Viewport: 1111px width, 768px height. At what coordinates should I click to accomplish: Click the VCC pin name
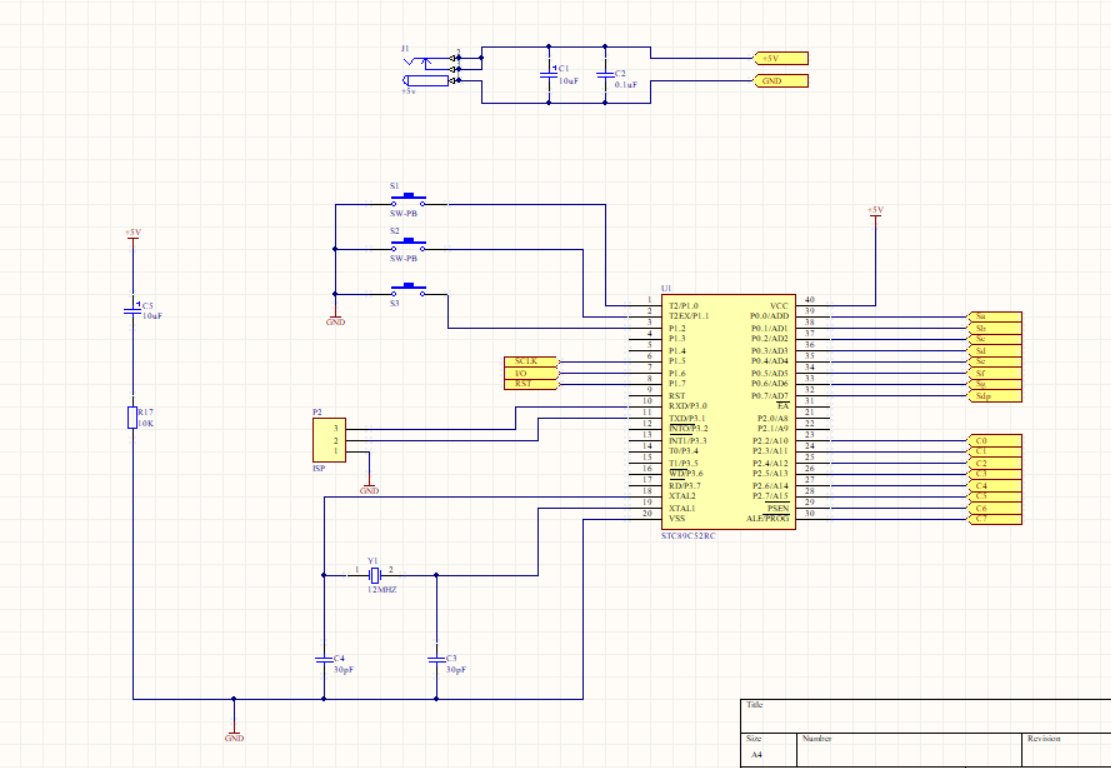(x=779, y=305)
